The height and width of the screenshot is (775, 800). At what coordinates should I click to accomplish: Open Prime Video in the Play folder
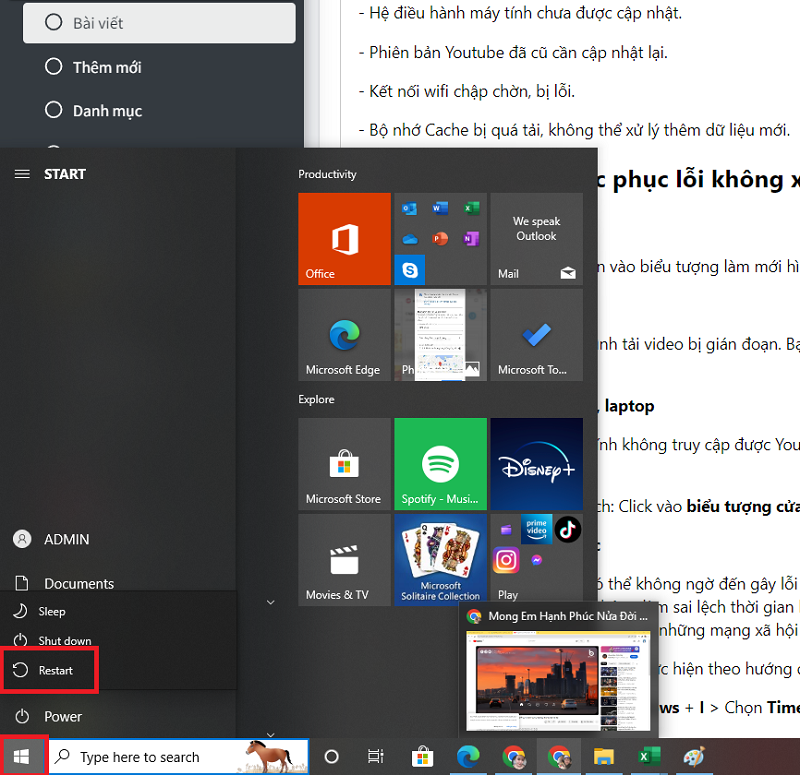coord(536,529)
